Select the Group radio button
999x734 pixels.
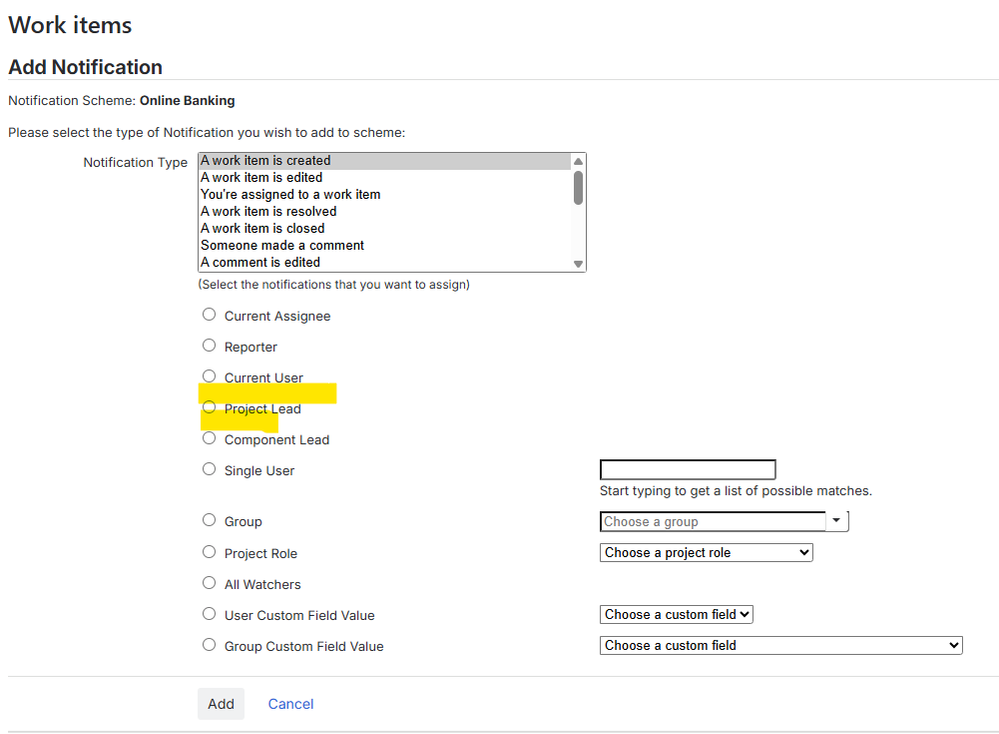click(x=209, y=520)
